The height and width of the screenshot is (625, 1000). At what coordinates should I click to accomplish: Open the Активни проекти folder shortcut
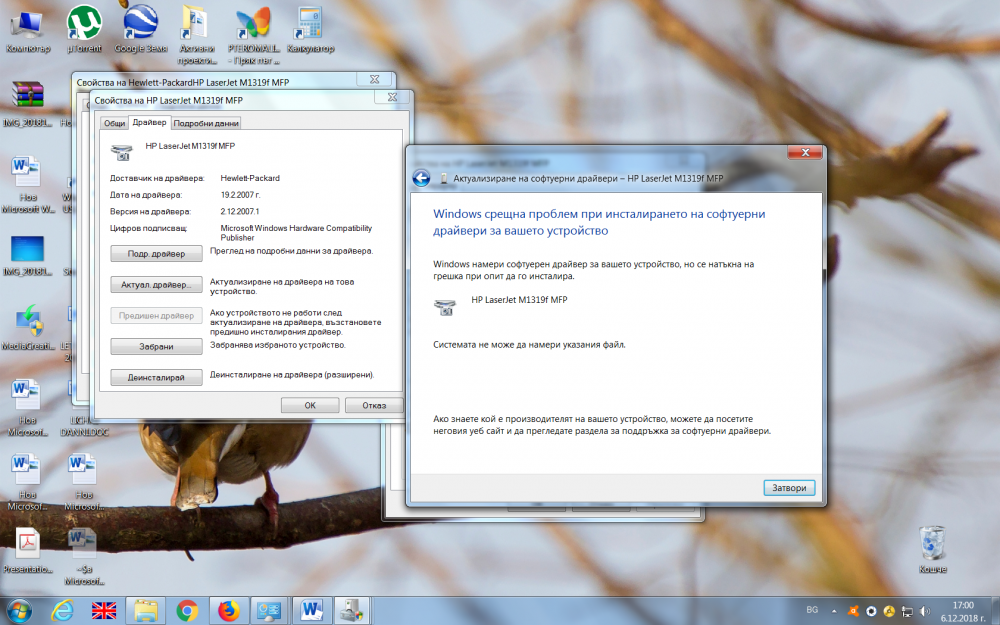pos(196,35)
